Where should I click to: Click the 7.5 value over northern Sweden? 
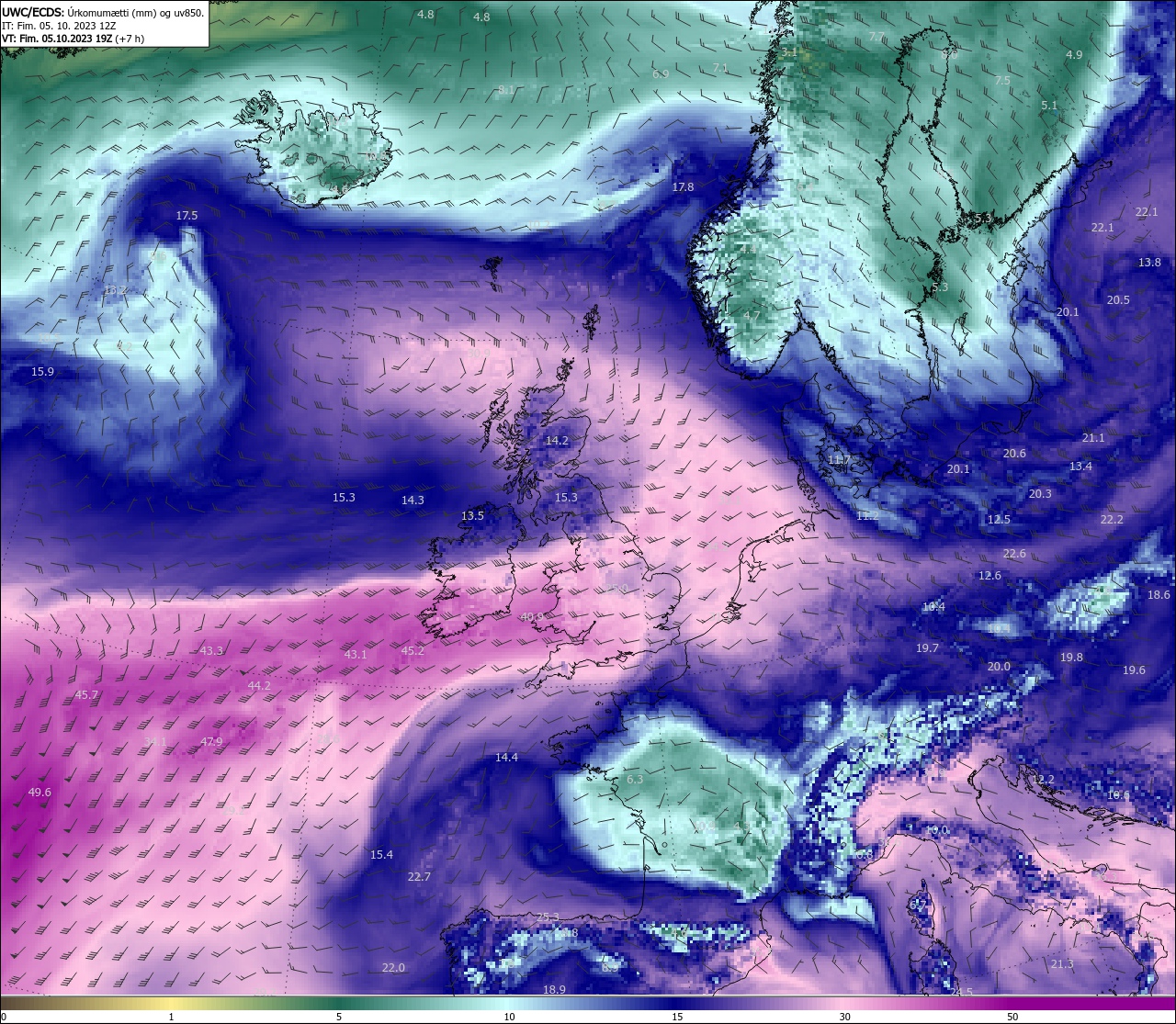tap(1002, 80)
